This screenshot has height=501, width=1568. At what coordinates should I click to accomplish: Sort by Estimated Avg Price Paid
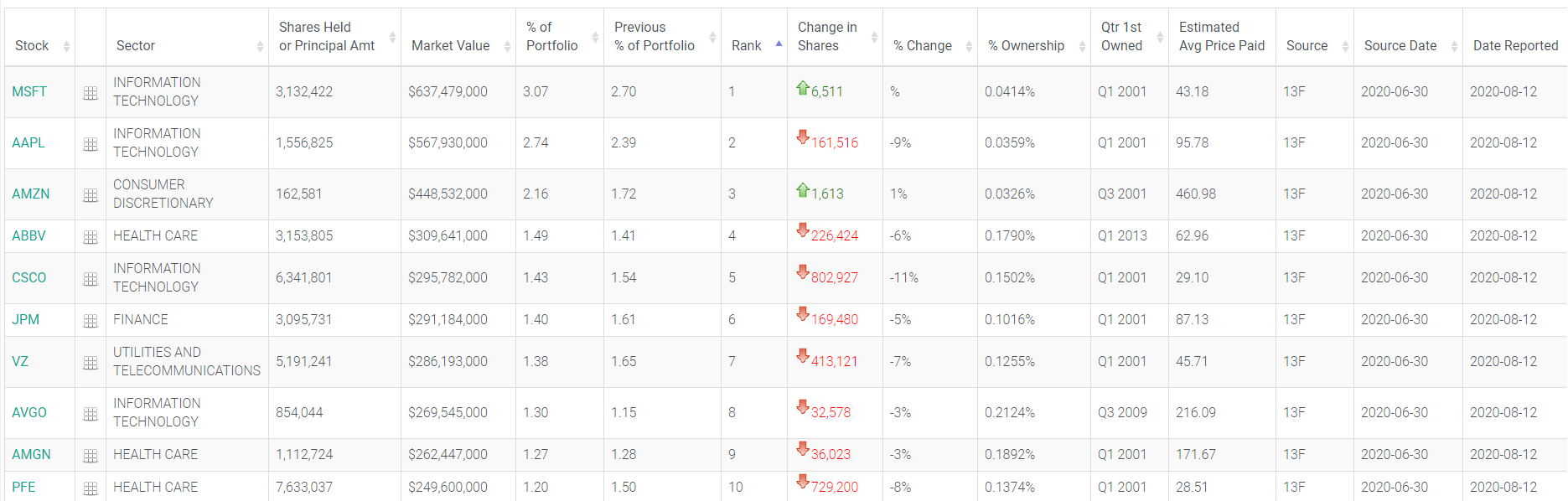click(1222, 38)
